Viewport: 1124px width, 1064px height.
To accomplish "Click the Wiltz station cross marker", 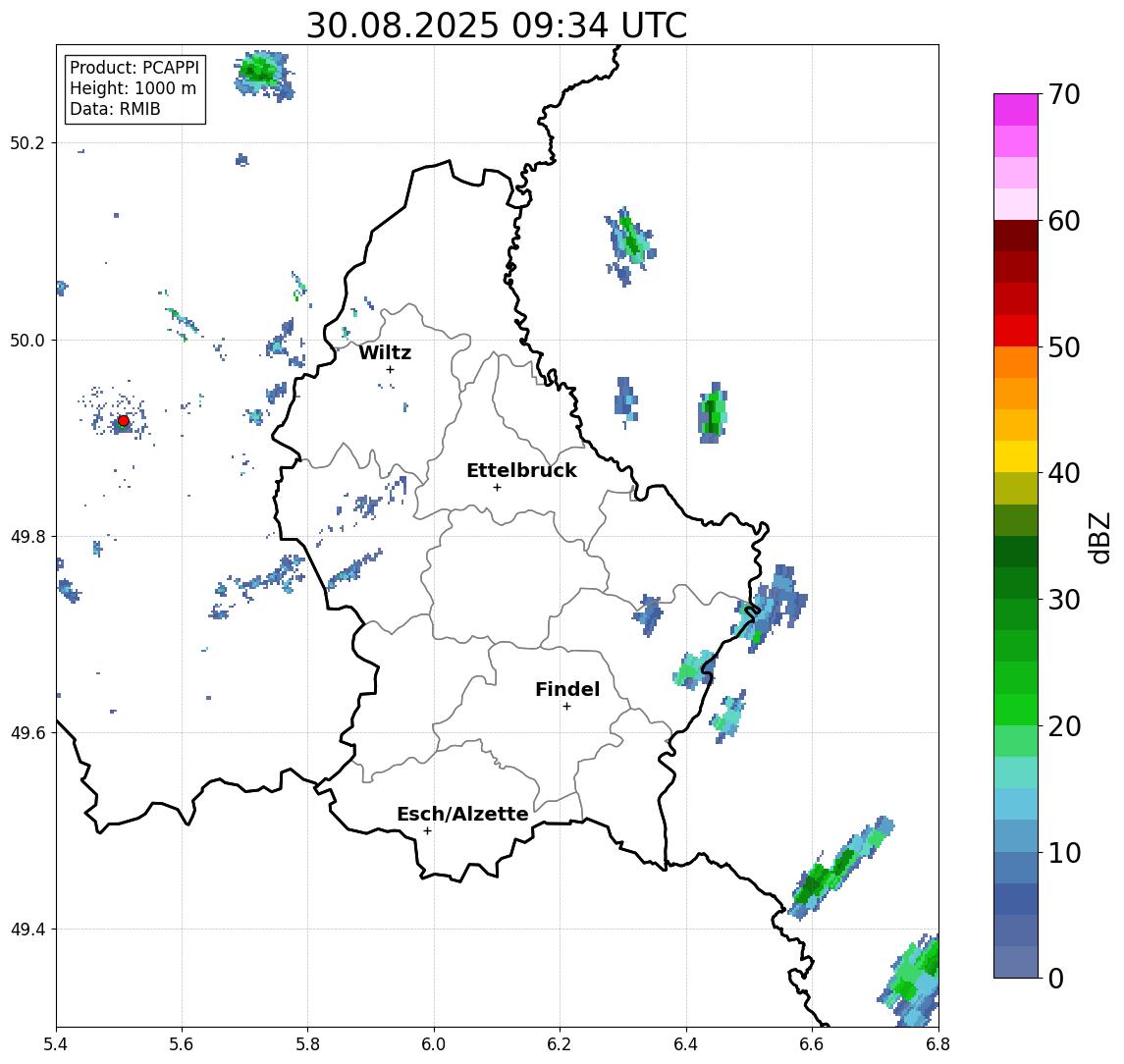I will 390,369.
